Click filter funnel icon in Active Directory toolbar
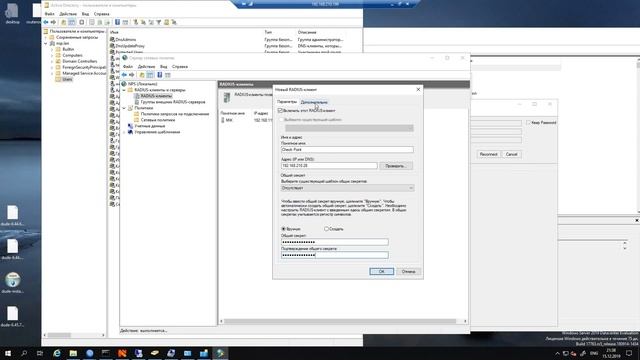 point(158,22)
